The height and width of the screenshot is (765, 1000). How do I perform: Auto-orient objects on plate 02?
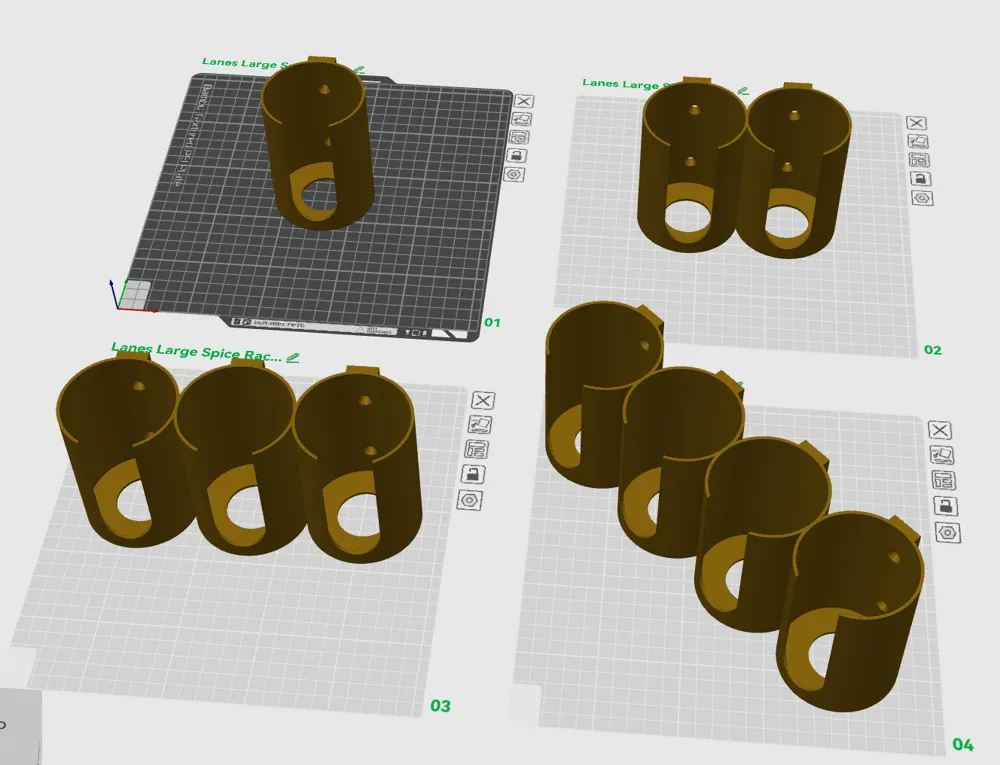click(x=918, y=141)
